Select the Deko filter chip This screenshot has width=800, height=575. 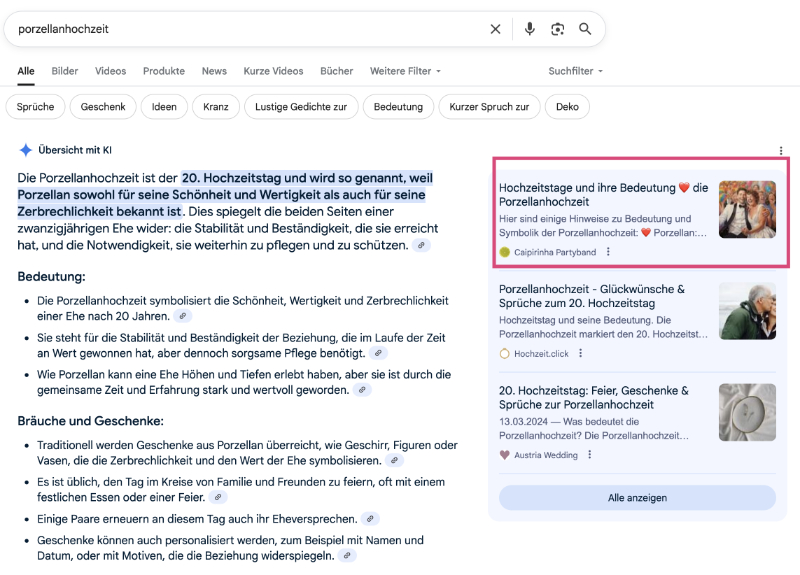click(567, 107)
